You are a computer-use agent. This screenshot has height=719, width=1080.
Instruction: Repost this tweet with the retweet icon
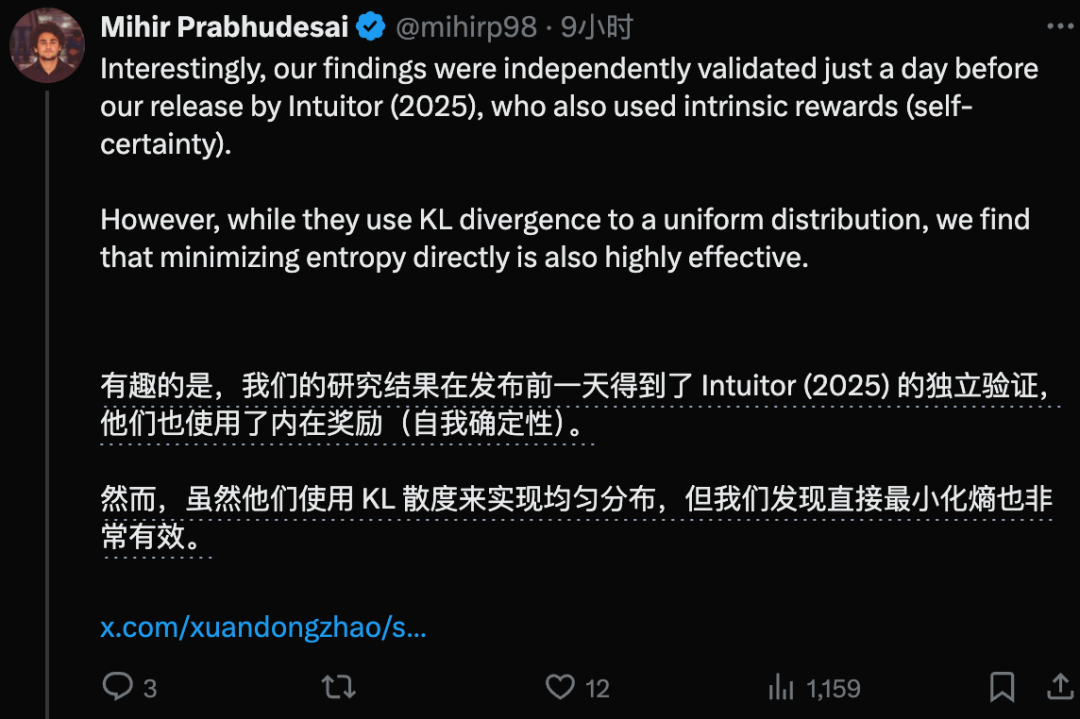[x=339, y=687]
